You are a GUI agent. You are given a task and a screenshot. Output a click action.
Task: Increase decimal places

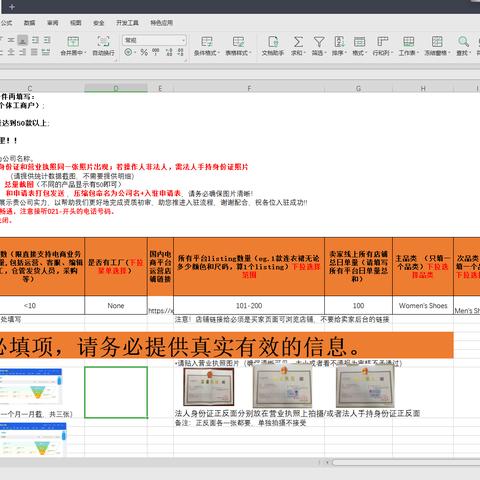[169, 52]
